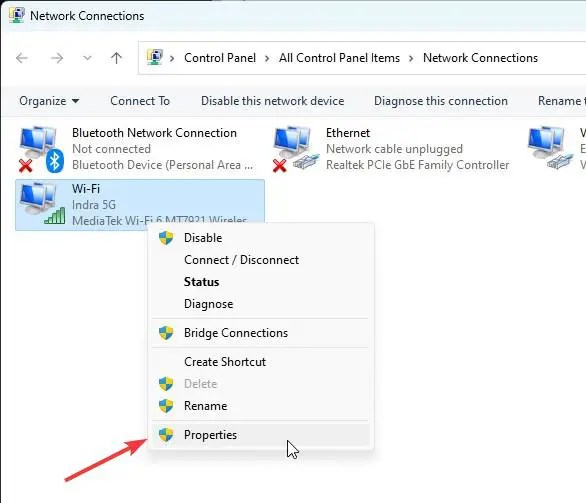
Task: Click Disable this network device button
Action: pos(272,101)
